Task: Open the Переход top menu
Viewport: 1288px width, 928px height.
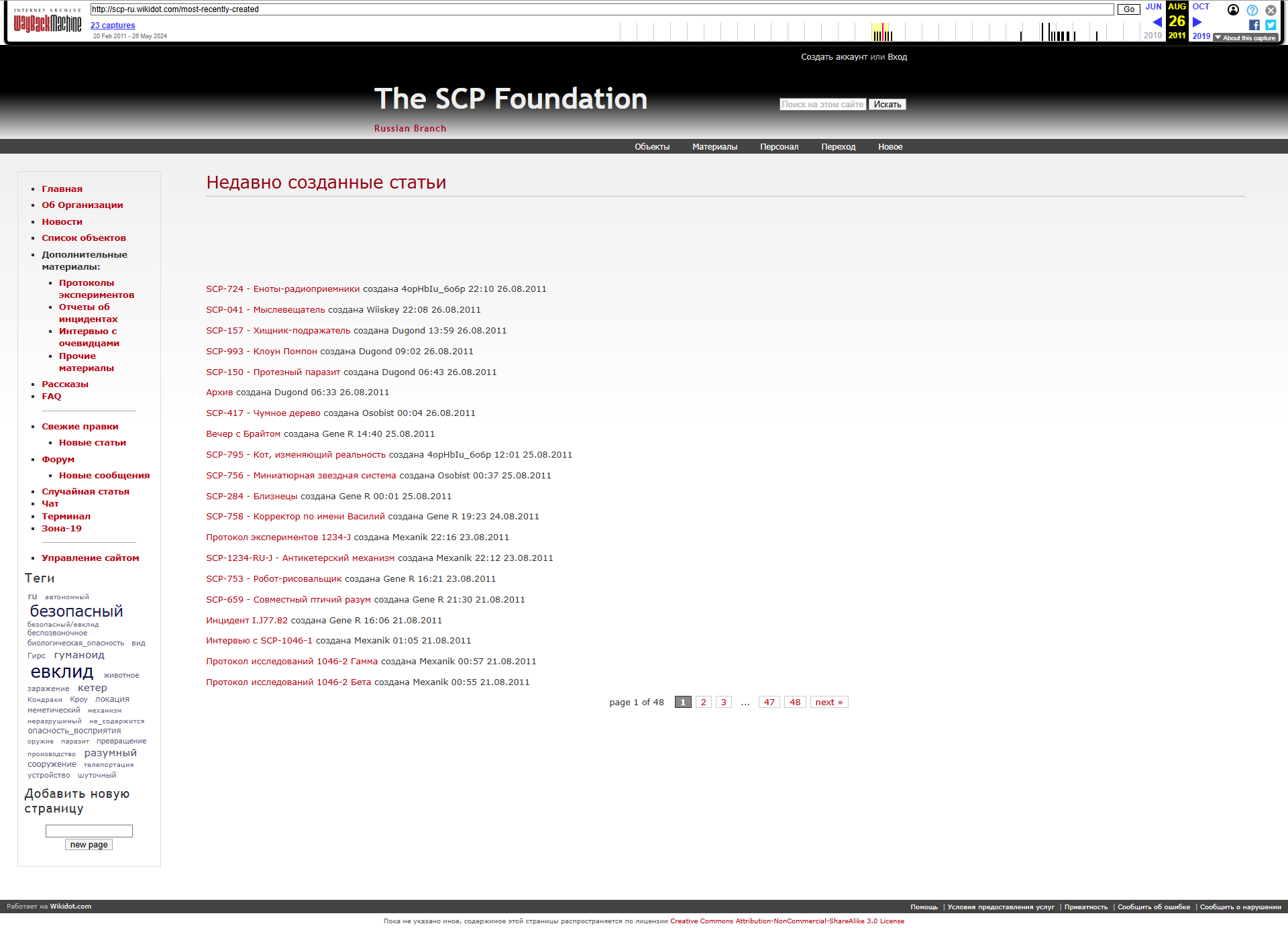Action: [838, 147]
